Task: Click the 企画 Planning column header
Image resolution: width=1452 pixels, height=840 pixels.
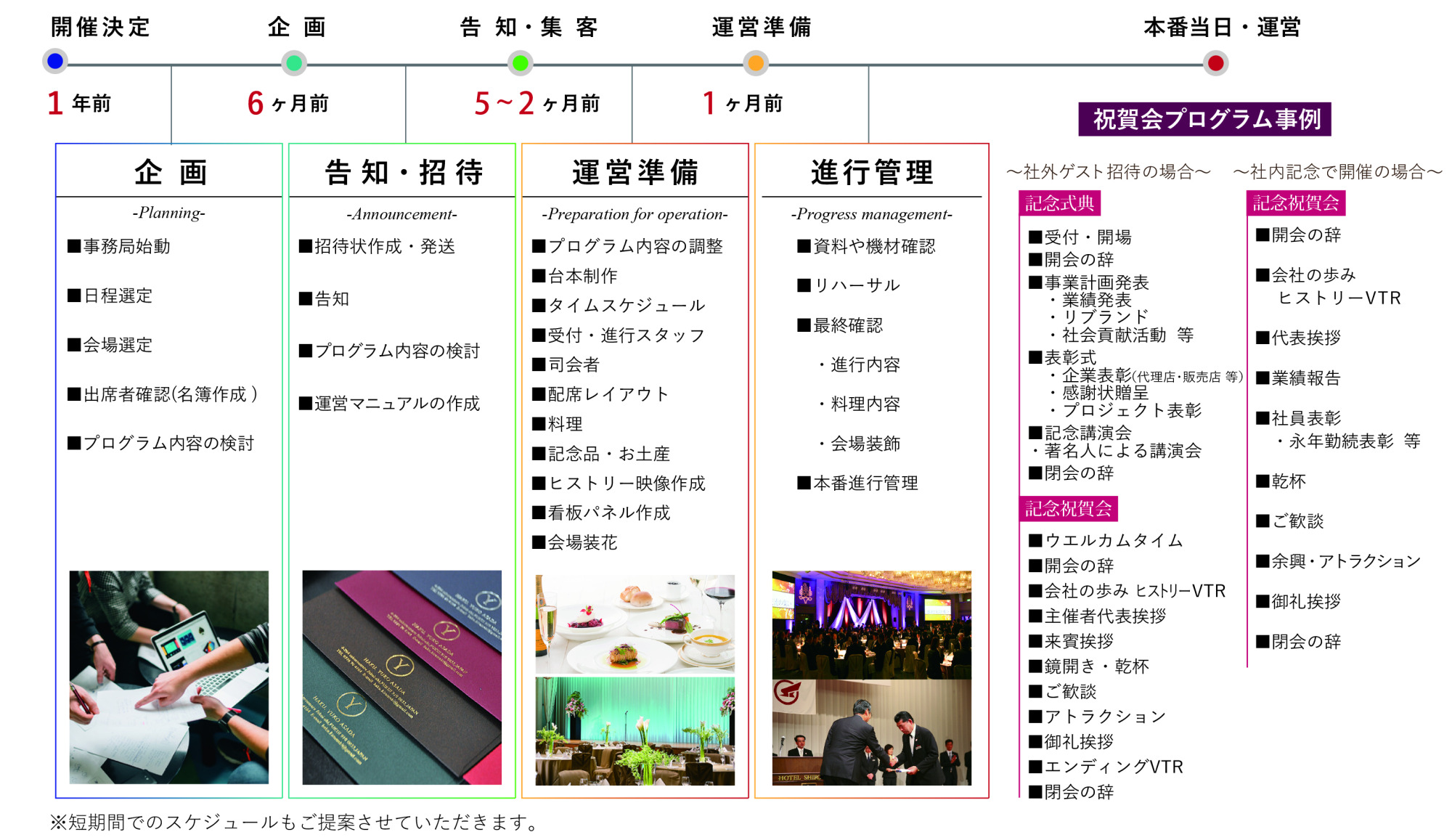Action: coord(170,173)
